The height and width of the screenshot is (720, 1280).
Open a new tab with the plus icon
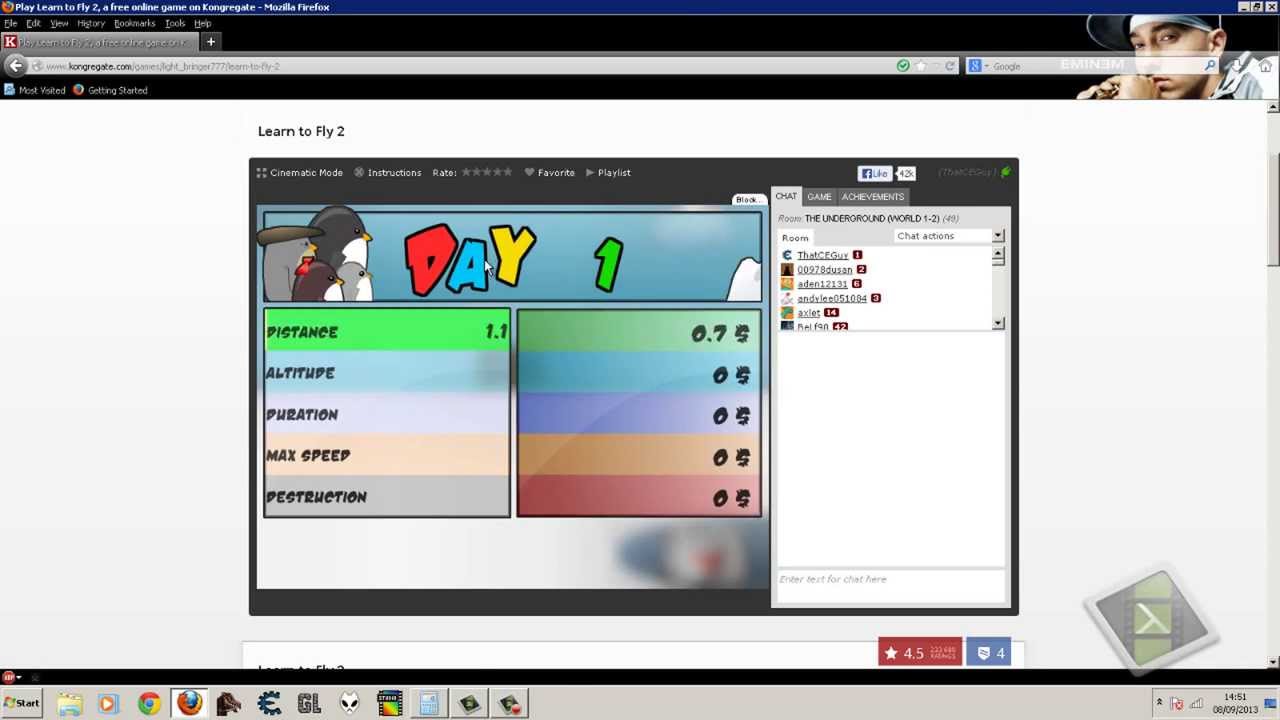click(211, 42)
